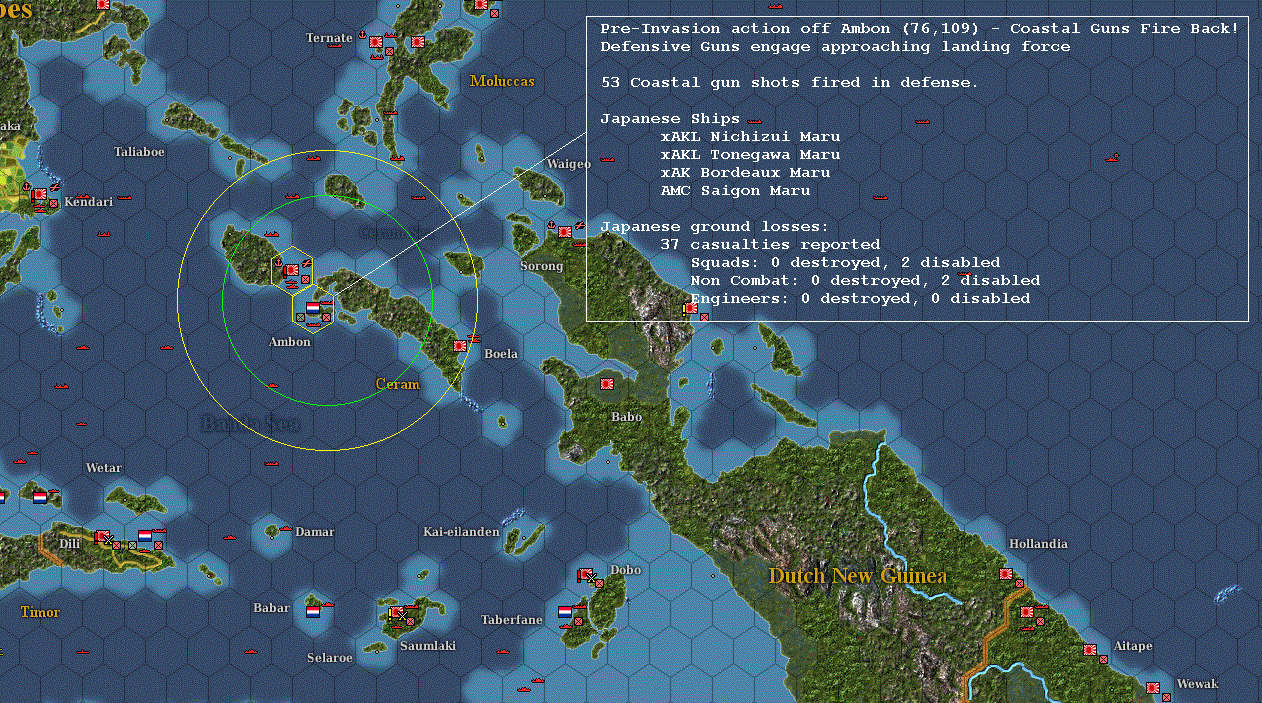Click the Selaroe label
The image size is (1262, 703).
pyautogui.click(x=330, y=658)
